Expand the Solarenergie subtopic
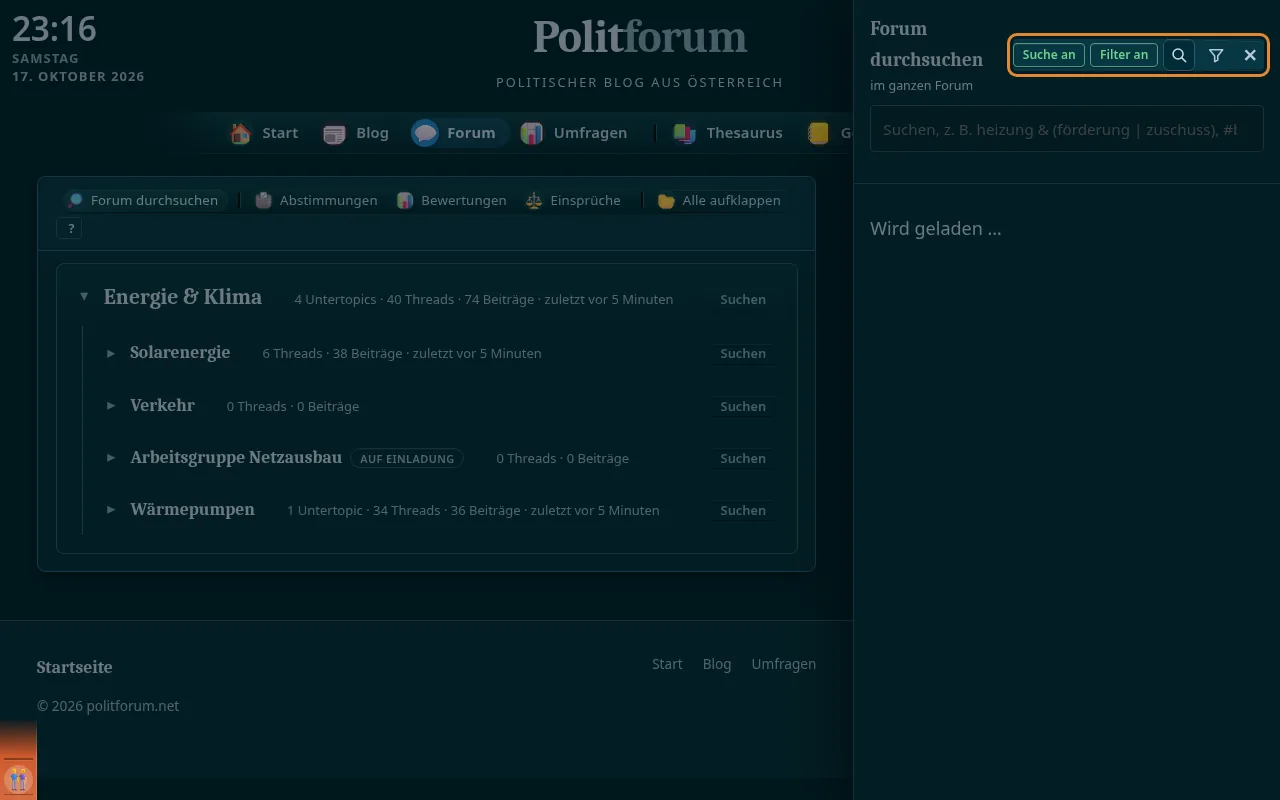The width and height of the screenshot is (1280, 800). coord(111,353)
